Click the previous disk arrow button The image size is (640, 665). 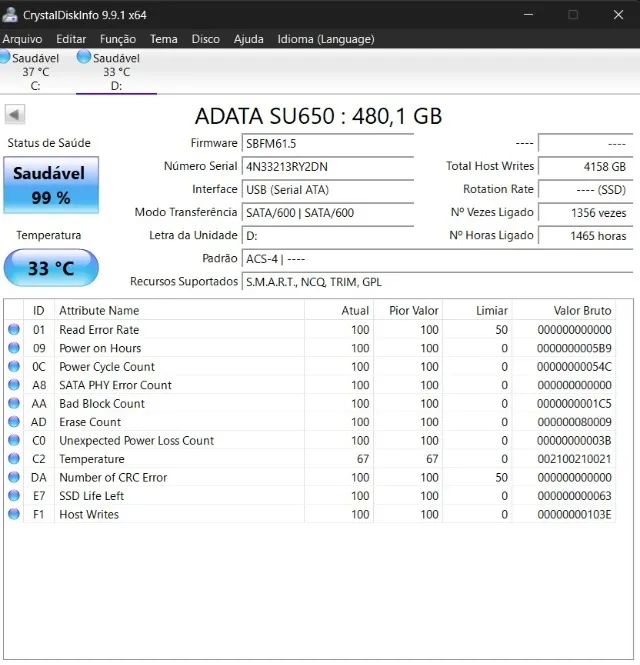click(15, 115)
